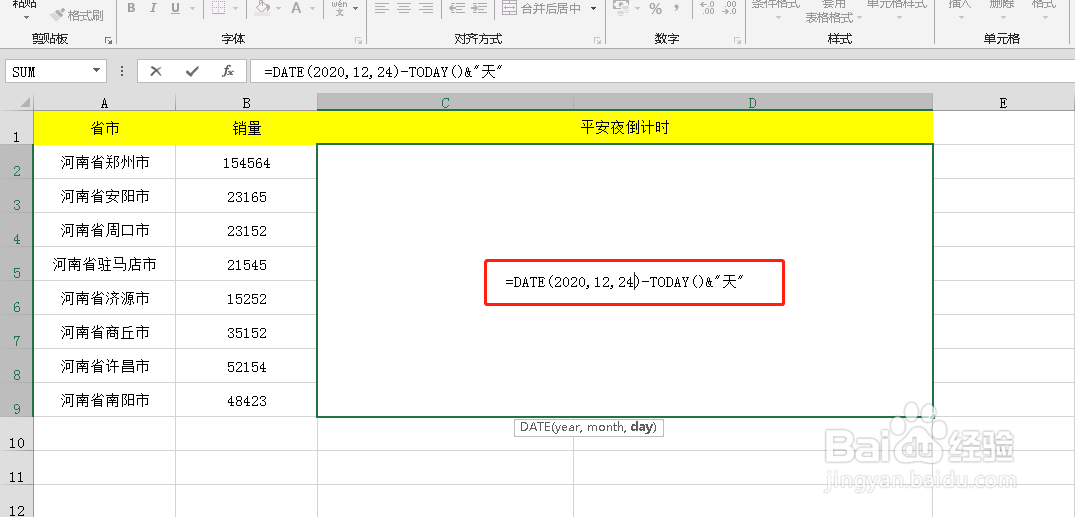This screenshot has height=517, width=1075.
Task: Select column A header
Action: tap(104, 102)
